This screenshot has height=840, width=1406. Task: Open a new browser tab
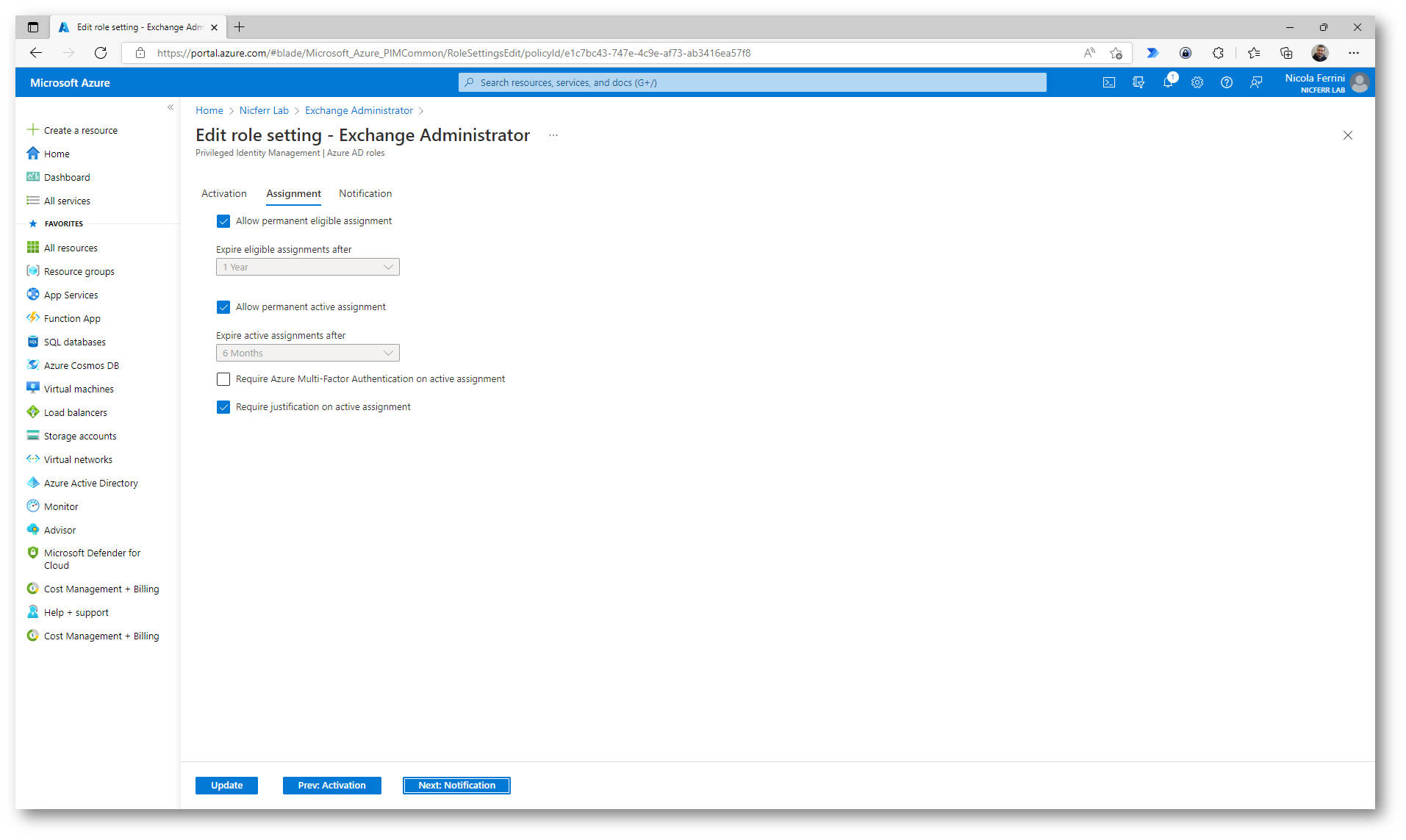[239, 27]
